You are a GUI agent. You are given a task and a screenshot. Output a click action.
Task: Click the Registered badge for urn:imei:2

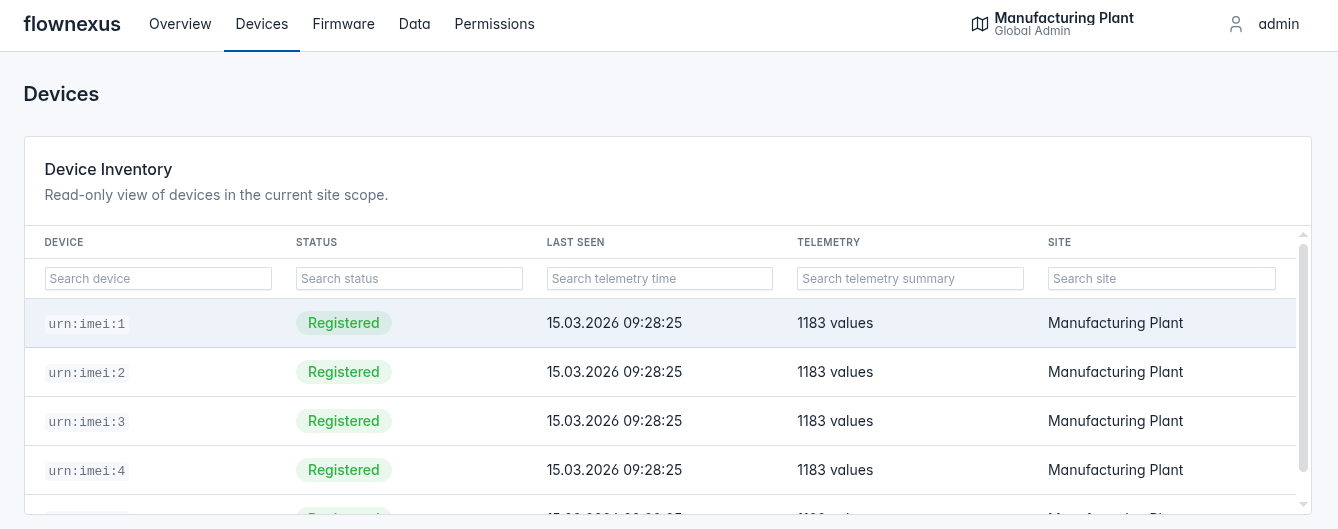(343, 372)
